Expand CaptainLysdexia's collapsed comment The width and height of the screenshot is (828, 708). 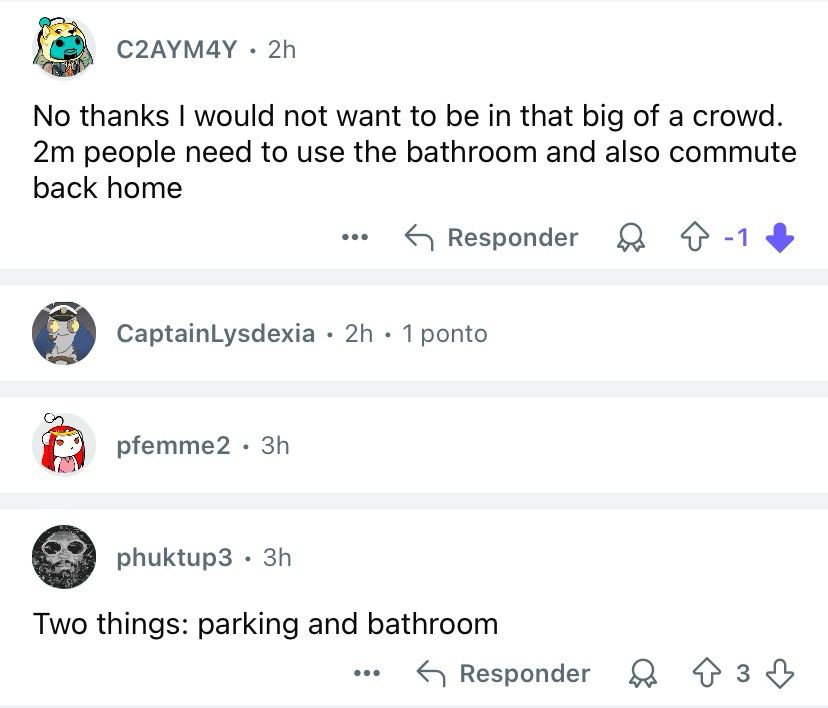[214, 334]
